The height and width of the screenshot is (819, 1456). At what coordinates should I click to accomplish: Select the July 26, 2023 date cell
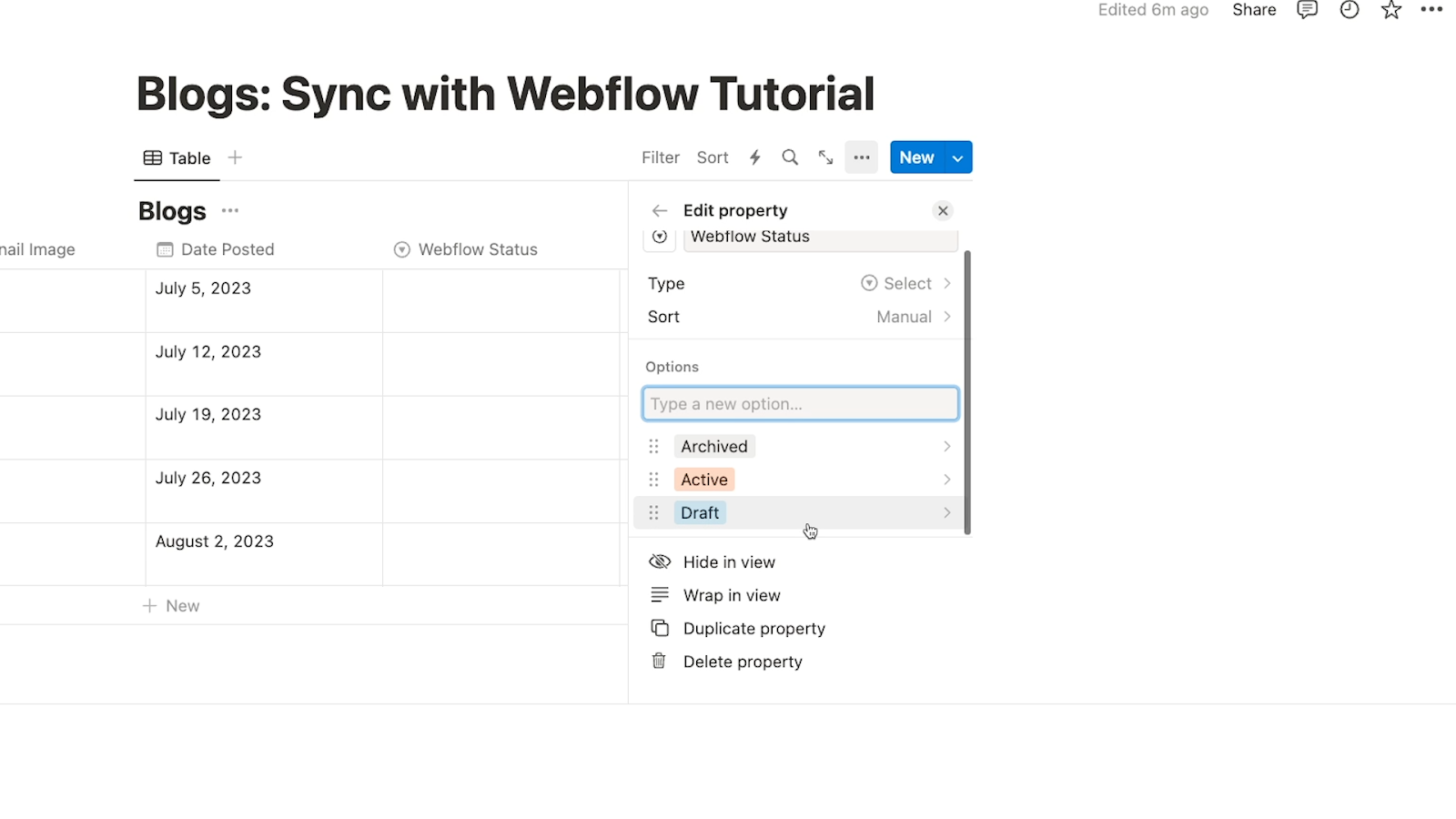point(264,491)
